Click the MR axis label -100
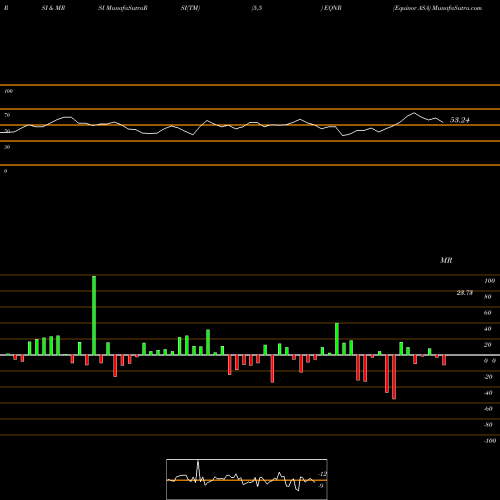 click(490, 441)
